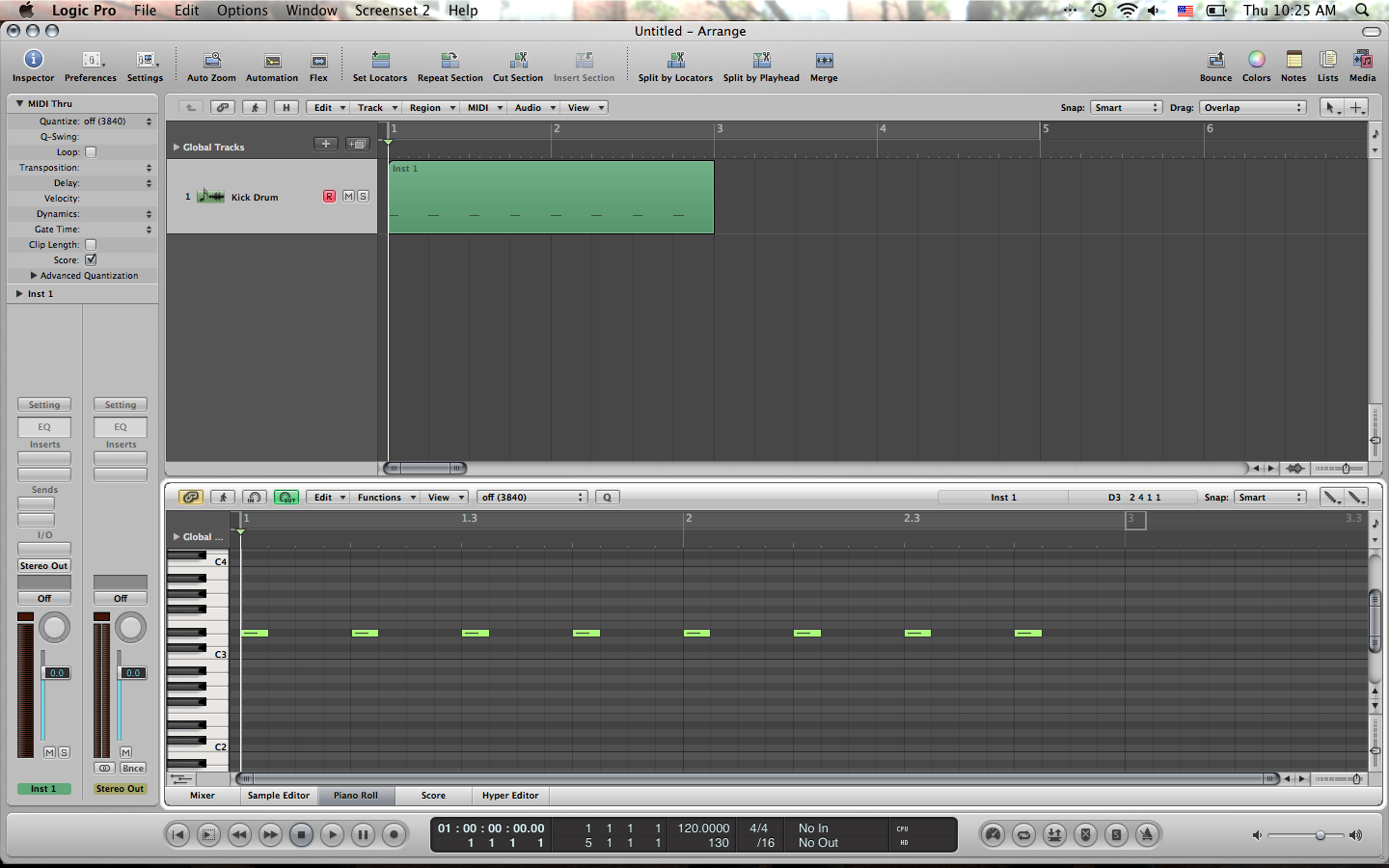
Task: Click the C3 key on the piano keyboard
Action: coord(198,656)
